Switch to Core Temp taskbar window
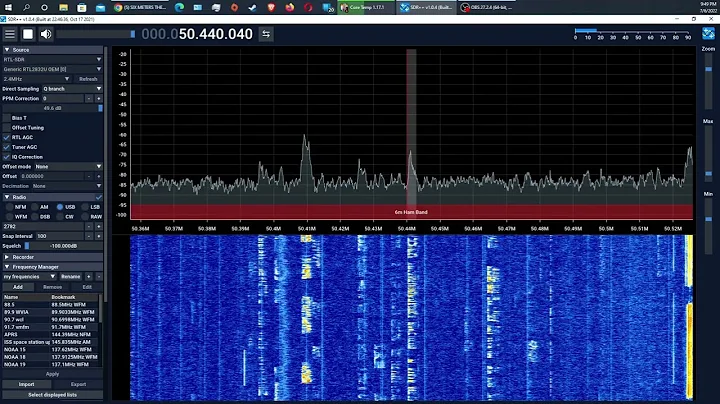This screenshot has width=720, height=404. [366, 7]
